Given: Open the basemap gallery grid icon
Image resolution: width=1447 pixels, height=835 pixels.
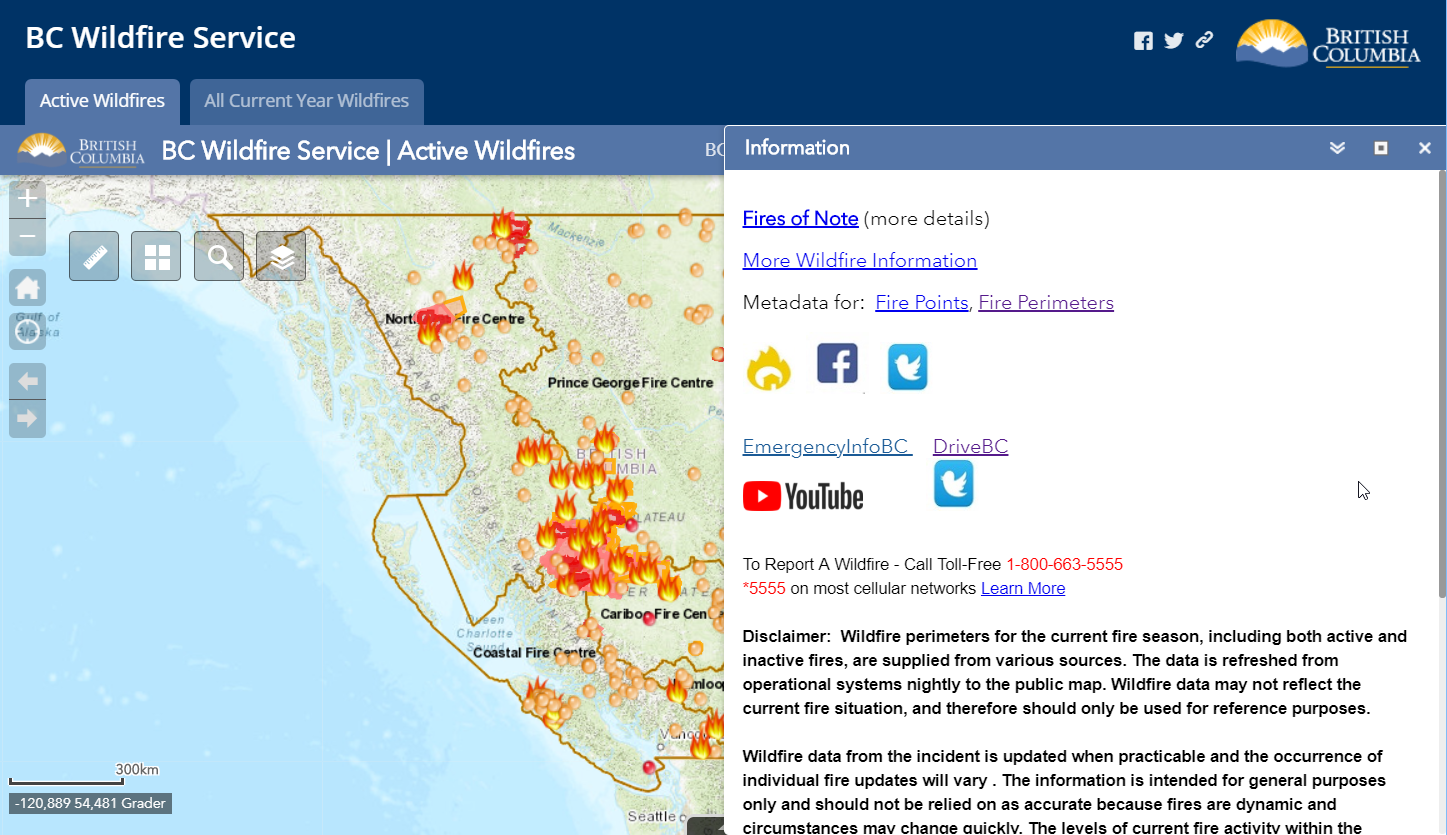Looking at the screenshot, I should coord(156,256).
